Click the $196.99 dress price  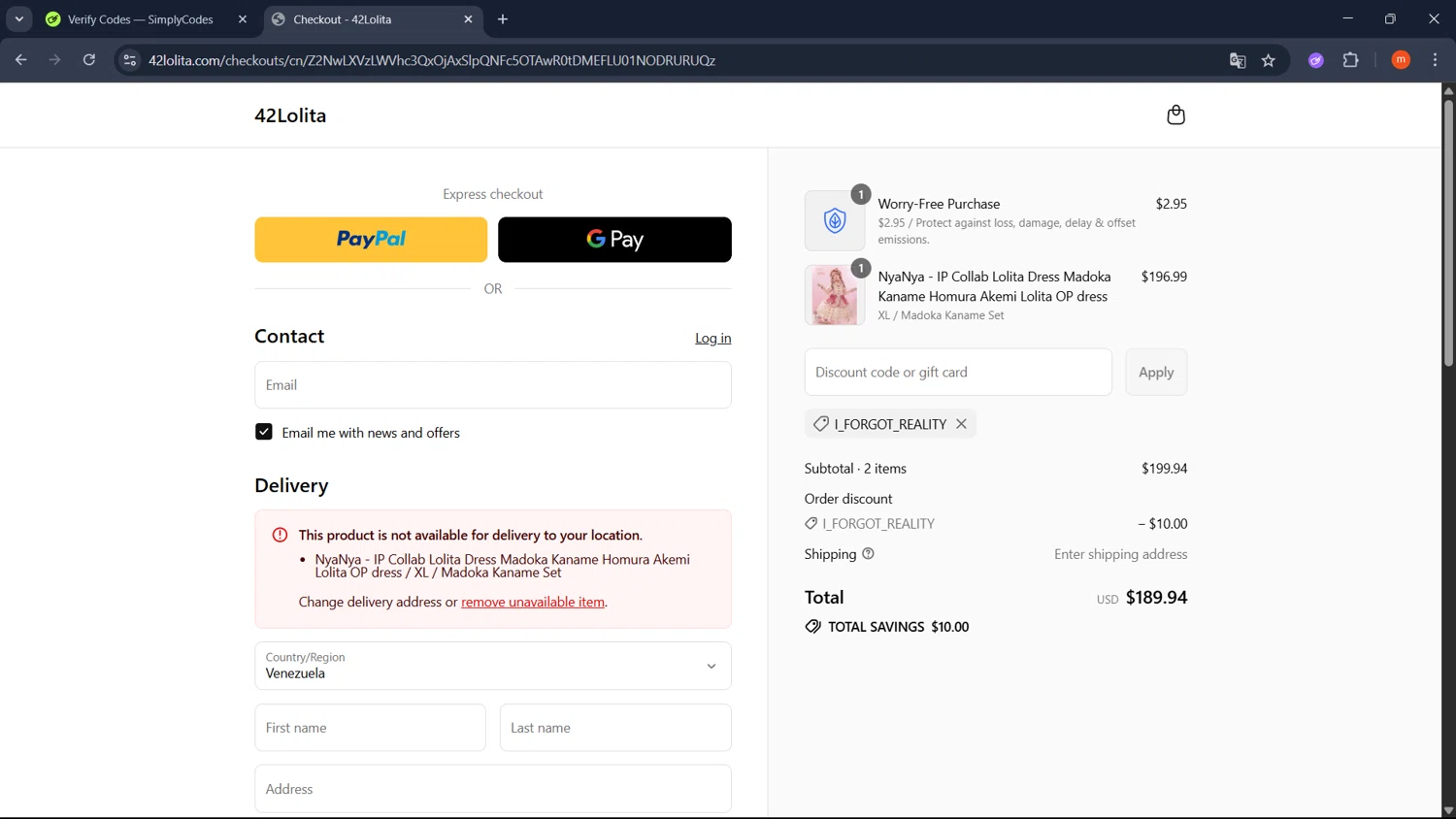(1164, 277)
